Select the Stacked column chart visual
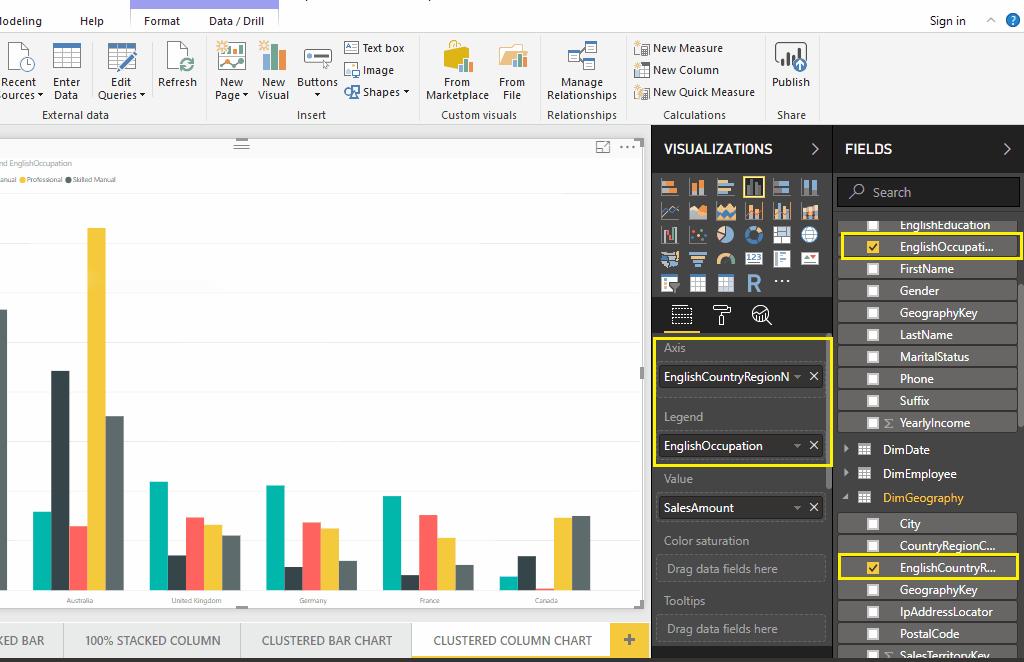The image size is (1024, 662). click(x=697, y=188)
